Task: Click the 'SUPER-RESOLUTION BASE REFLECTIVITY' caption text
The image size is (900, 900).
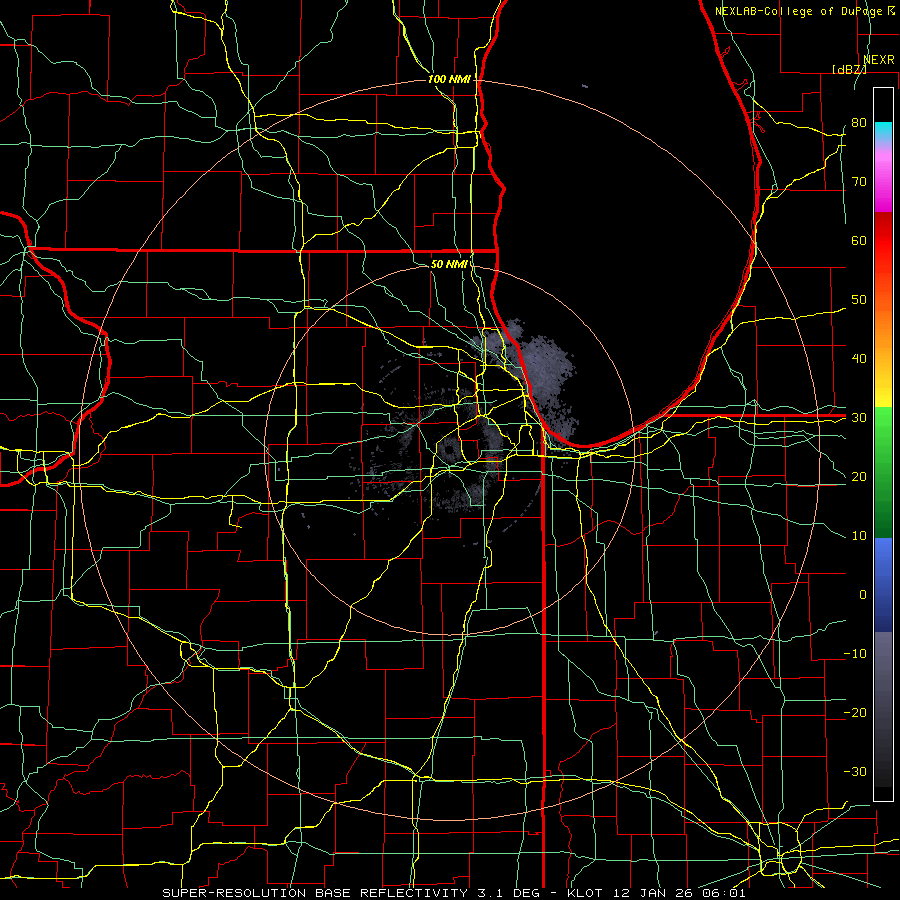Action: (315, 893)
